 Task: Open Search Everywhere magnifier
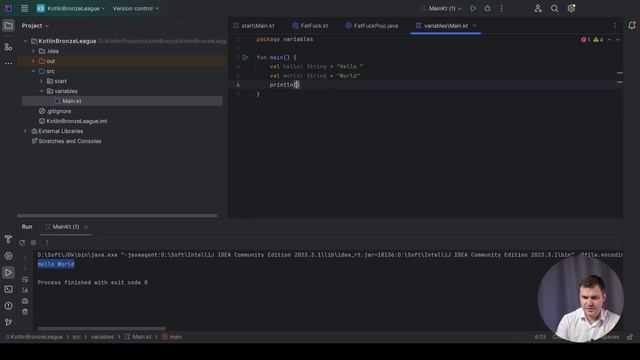pos(555,8)
